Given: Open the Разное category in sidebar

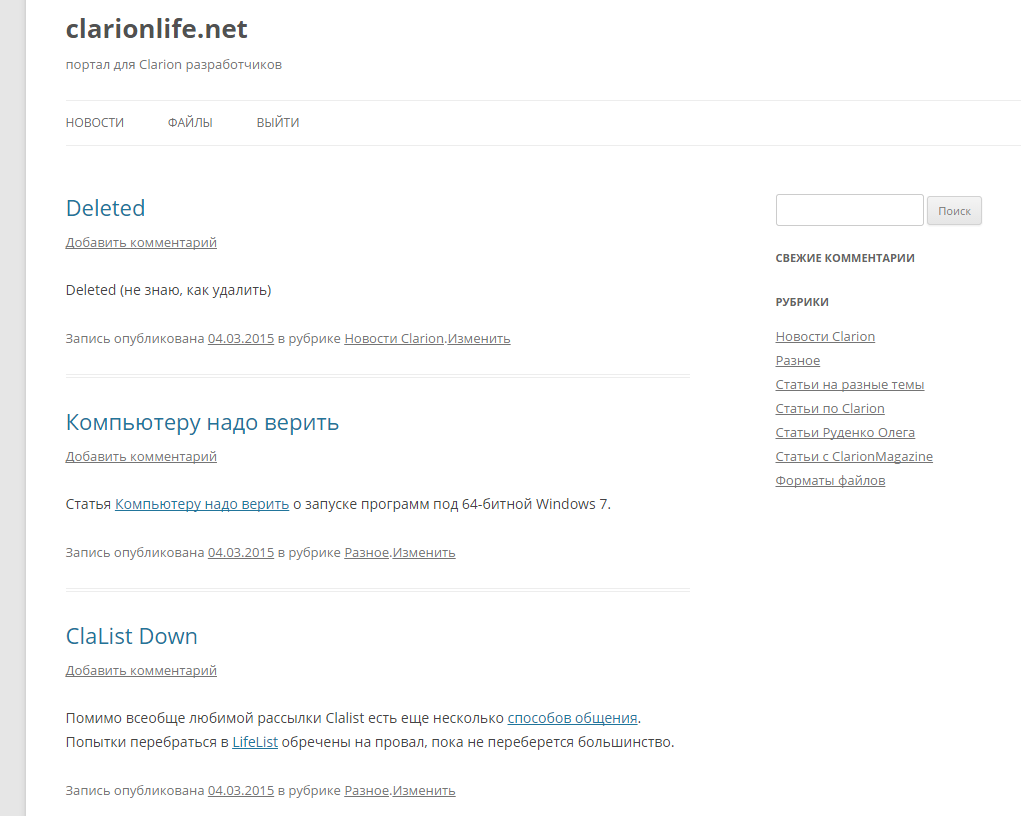Looking at the screenshot, I should (x=797, y=361).
